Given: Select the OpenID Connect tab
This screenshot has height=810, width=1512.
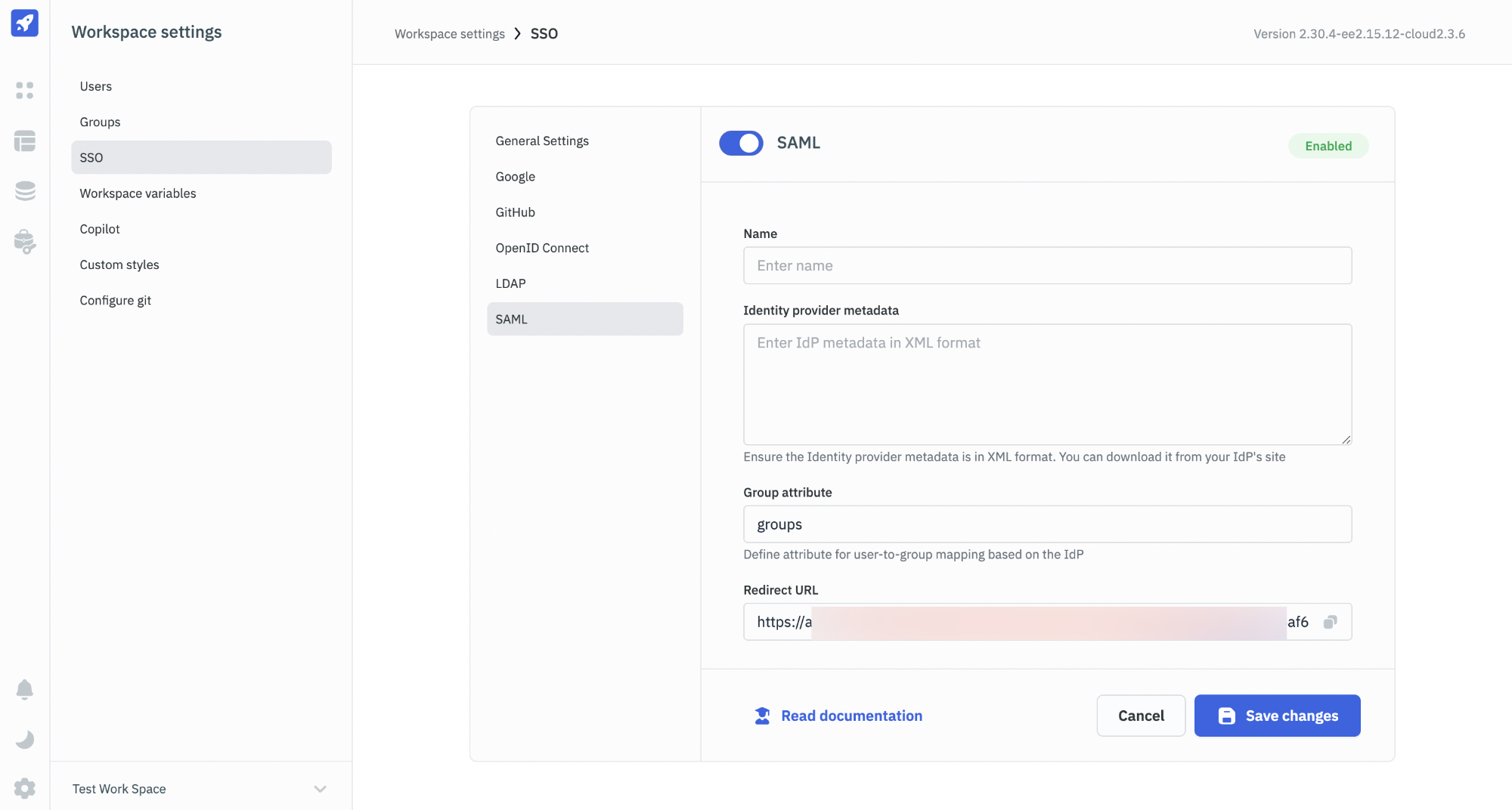Looking at the screenshot, I should pos(542,248).
